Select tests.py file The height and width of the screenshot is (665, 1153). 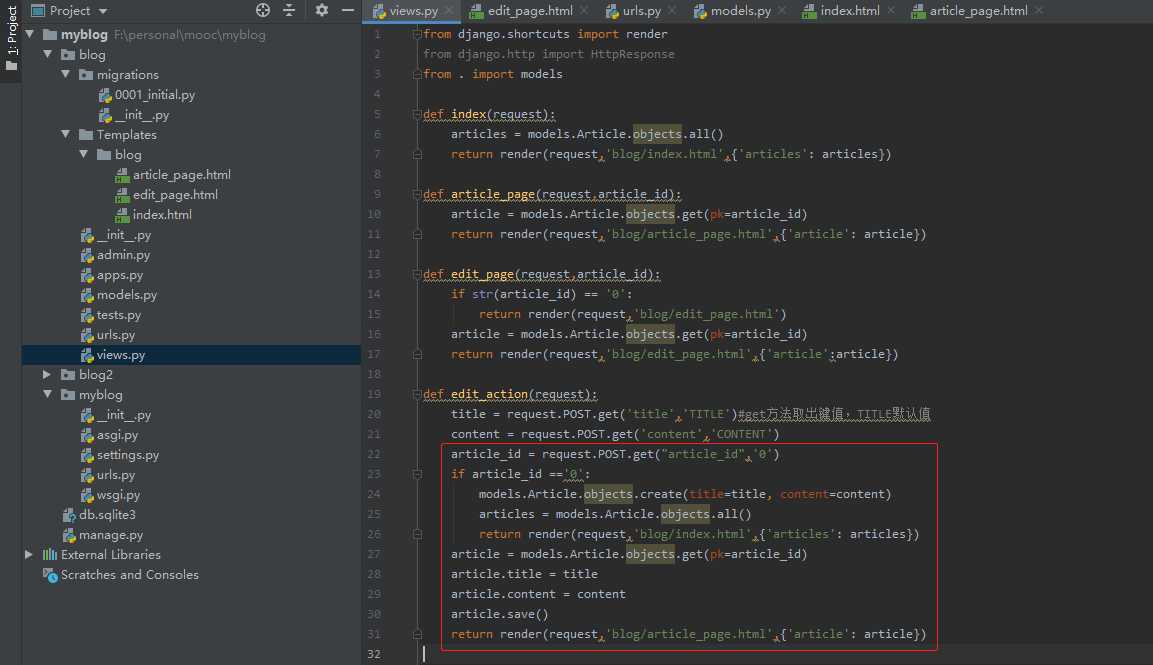tap(118, 314)
